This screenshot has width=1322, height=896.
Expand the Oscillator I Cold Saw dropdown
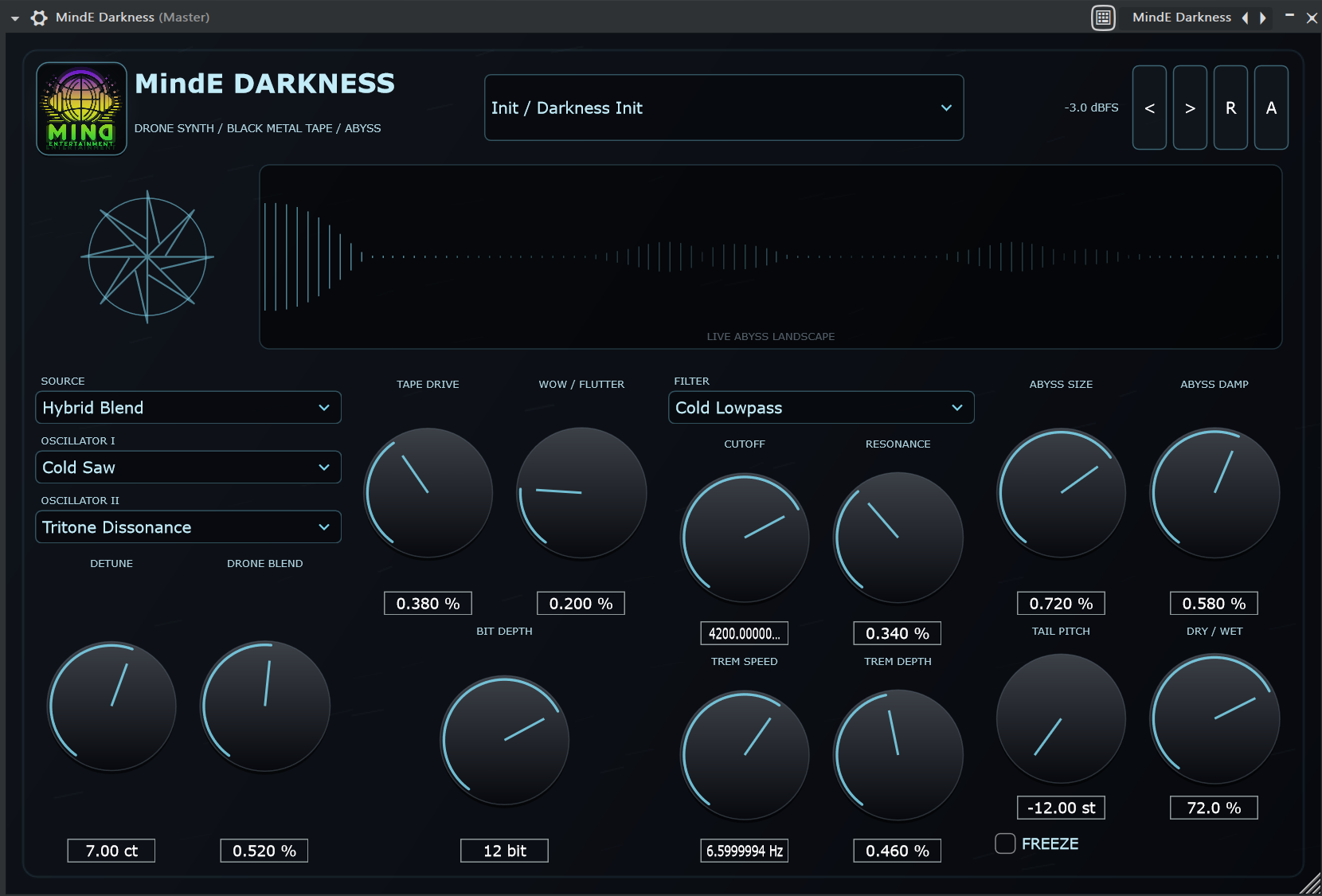[x=188, y=467]
